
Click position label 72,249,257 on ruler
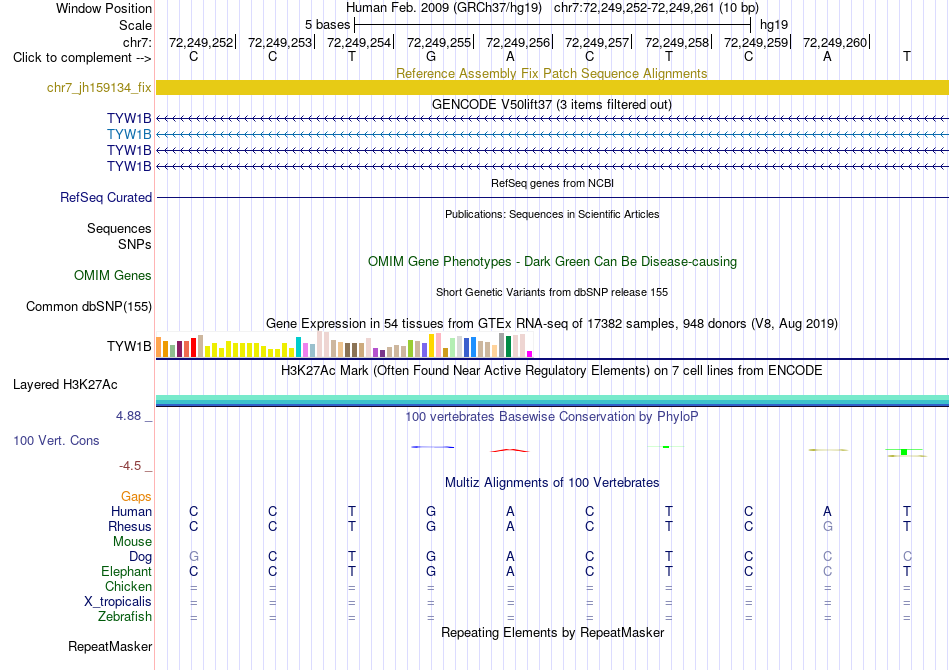[x=597, y=42]
